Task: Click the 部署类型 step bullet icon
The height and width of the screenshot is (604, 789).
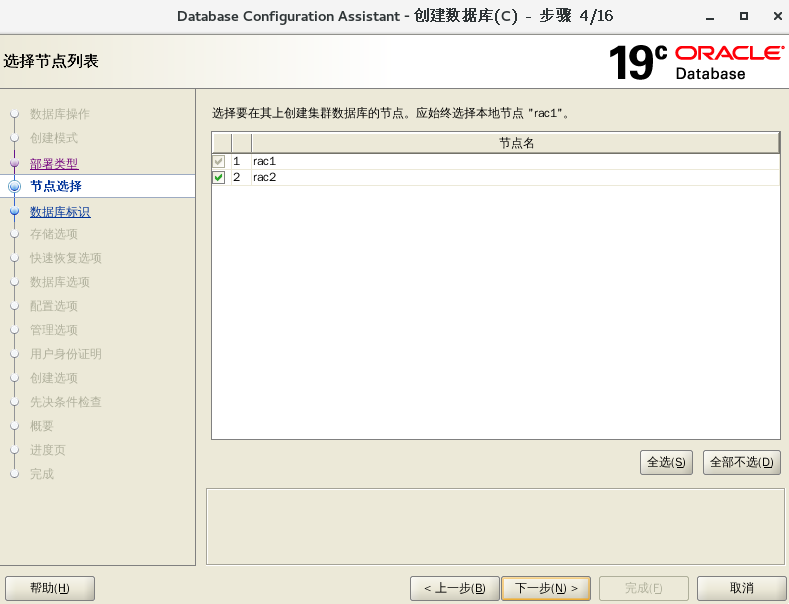Action: coord(14,163)
